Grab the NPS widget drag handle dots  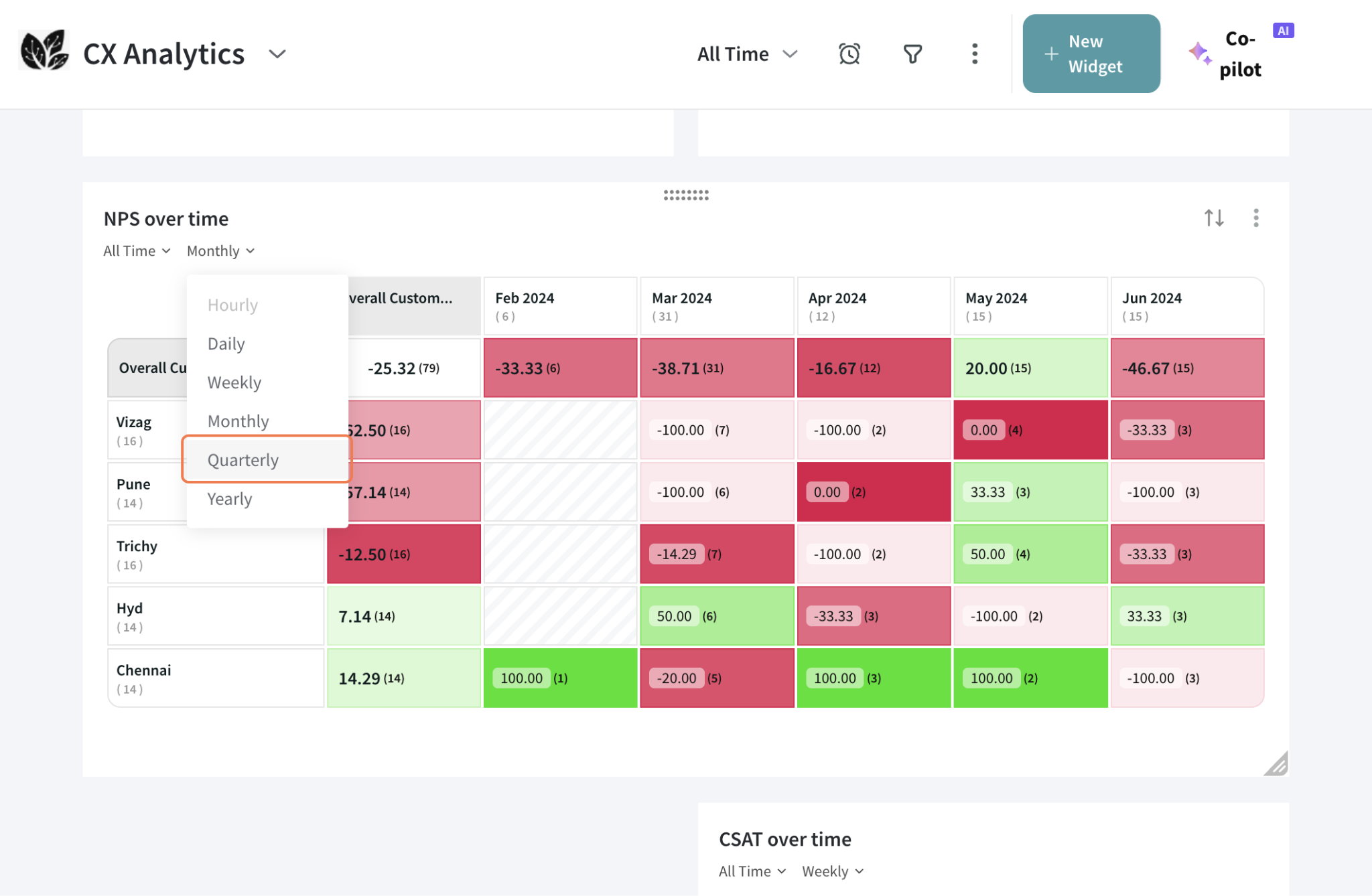[685, 195]
